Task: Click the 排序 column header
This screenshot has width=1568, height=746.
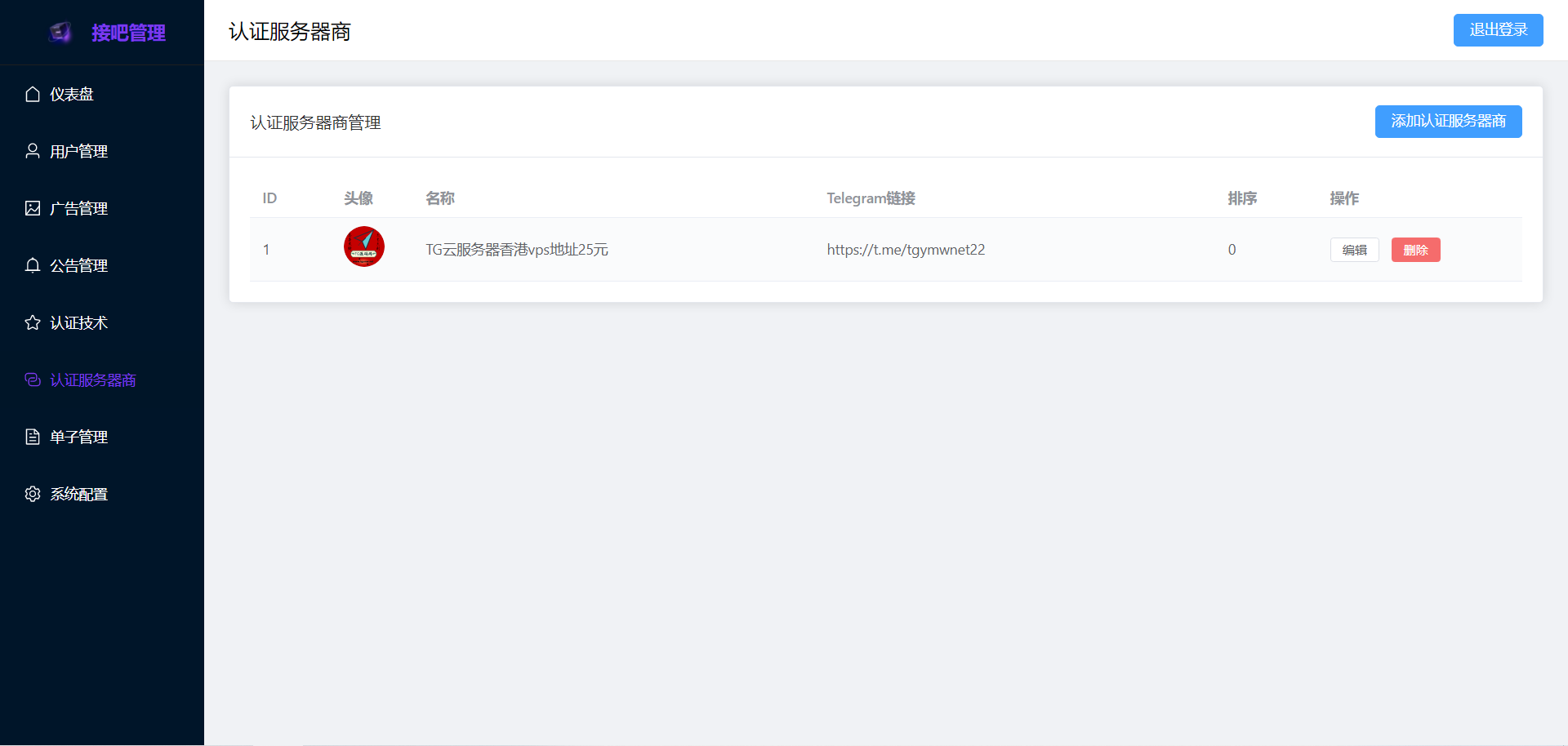Action: coord(1242,198)
